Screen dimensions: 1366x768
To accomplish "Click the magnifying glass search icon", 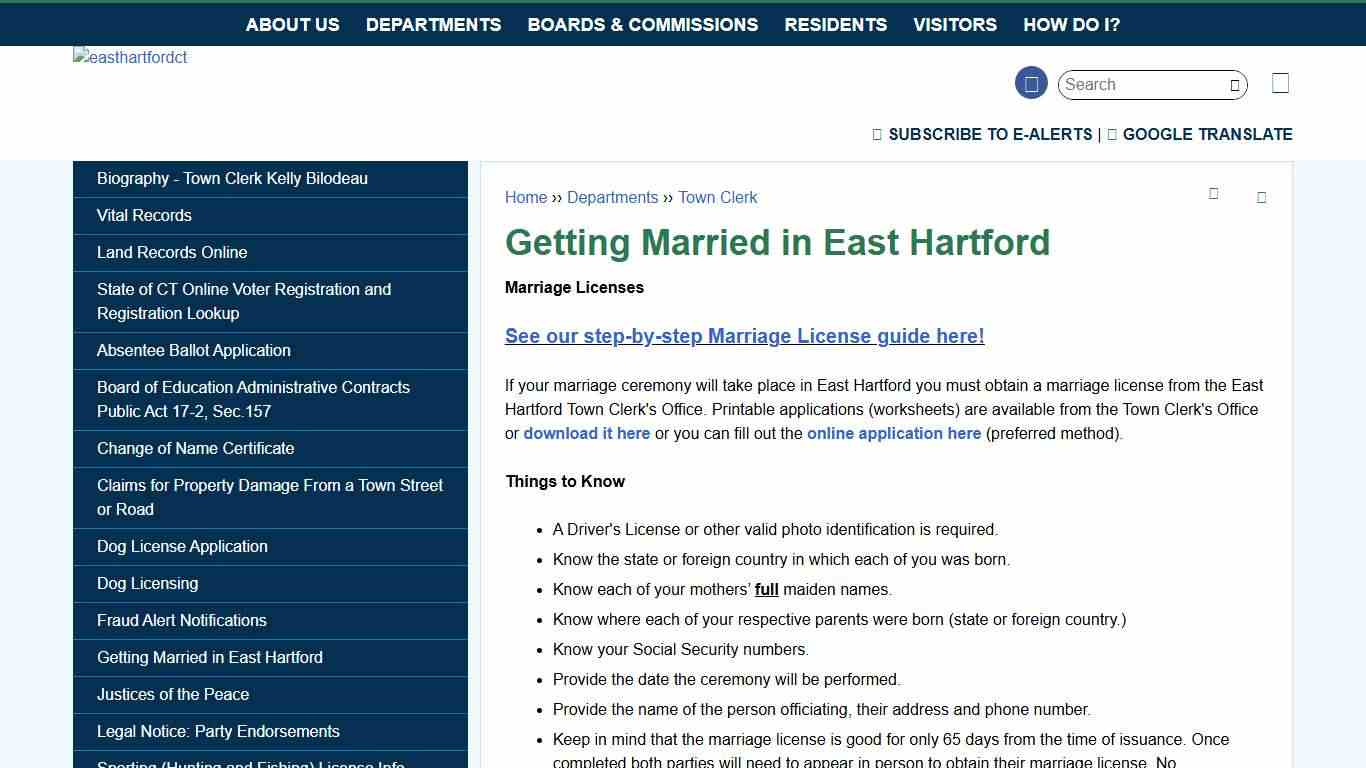I will click(x=1234, y=85).
